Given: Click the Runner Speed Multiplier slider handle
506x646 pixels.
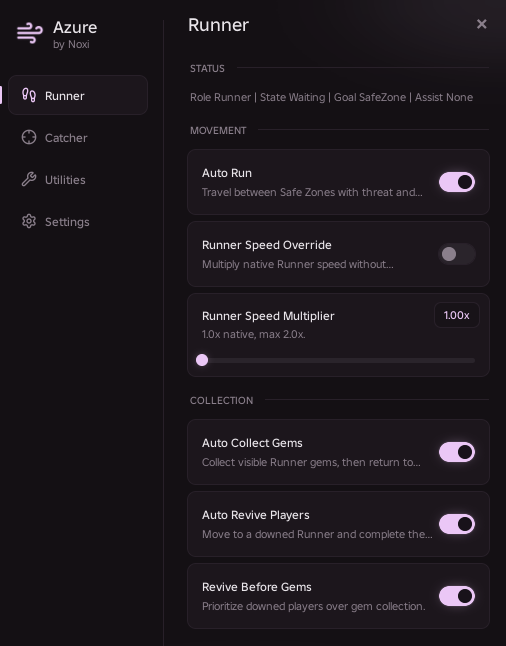Looking at the screenshot, I should [202, 360].
